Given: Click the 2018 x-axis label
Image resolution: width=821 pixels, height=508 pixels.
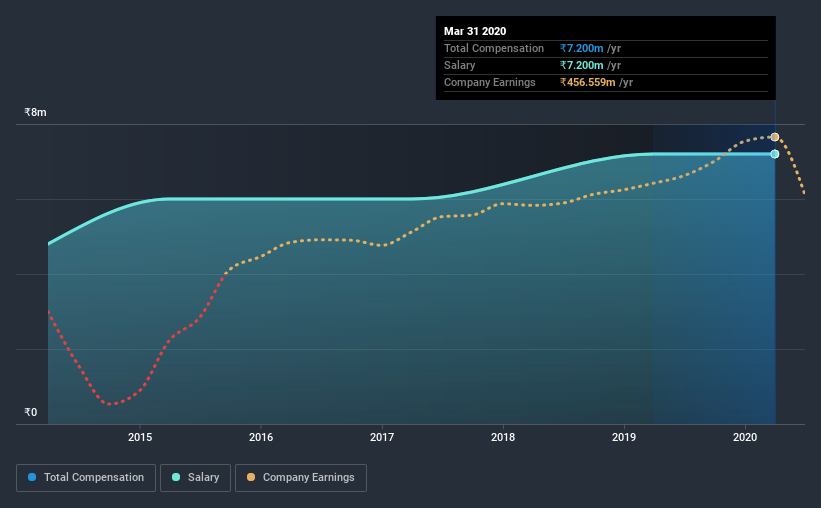Looking at the screenshot, I should pyautogui.click(x=503, y=437).
